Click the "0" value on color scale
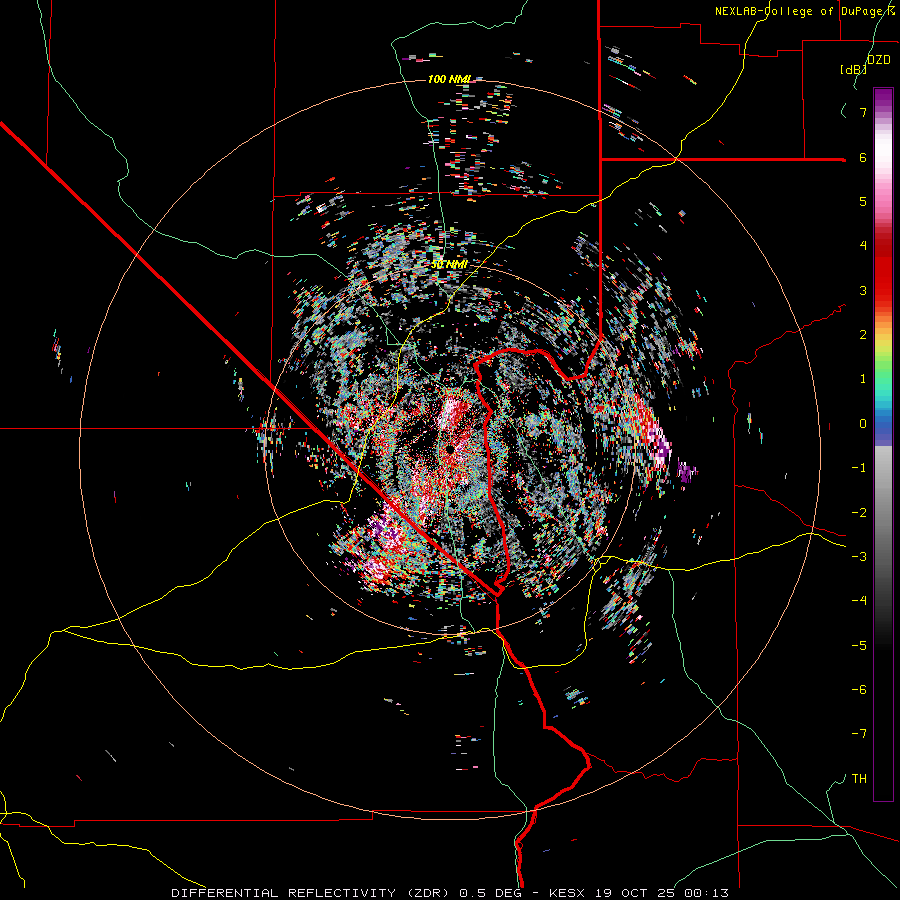This screenshot has height=900, width=900. pos(863,424)
